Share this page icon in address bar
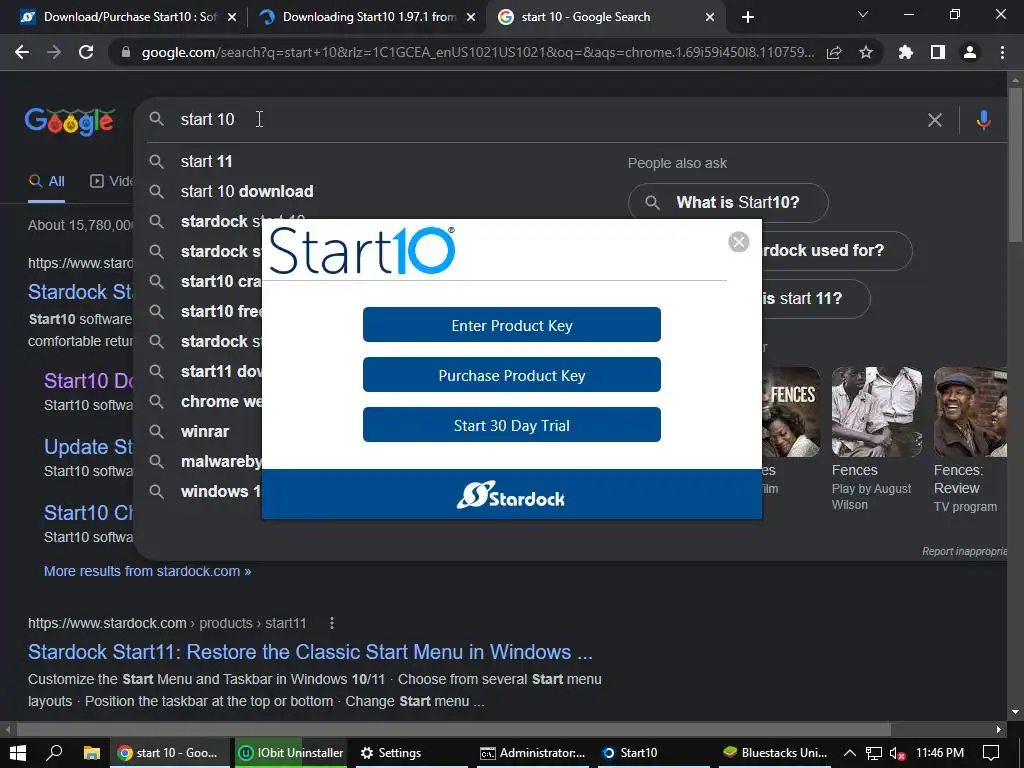1024x768 pixels. tap(834, 52)
